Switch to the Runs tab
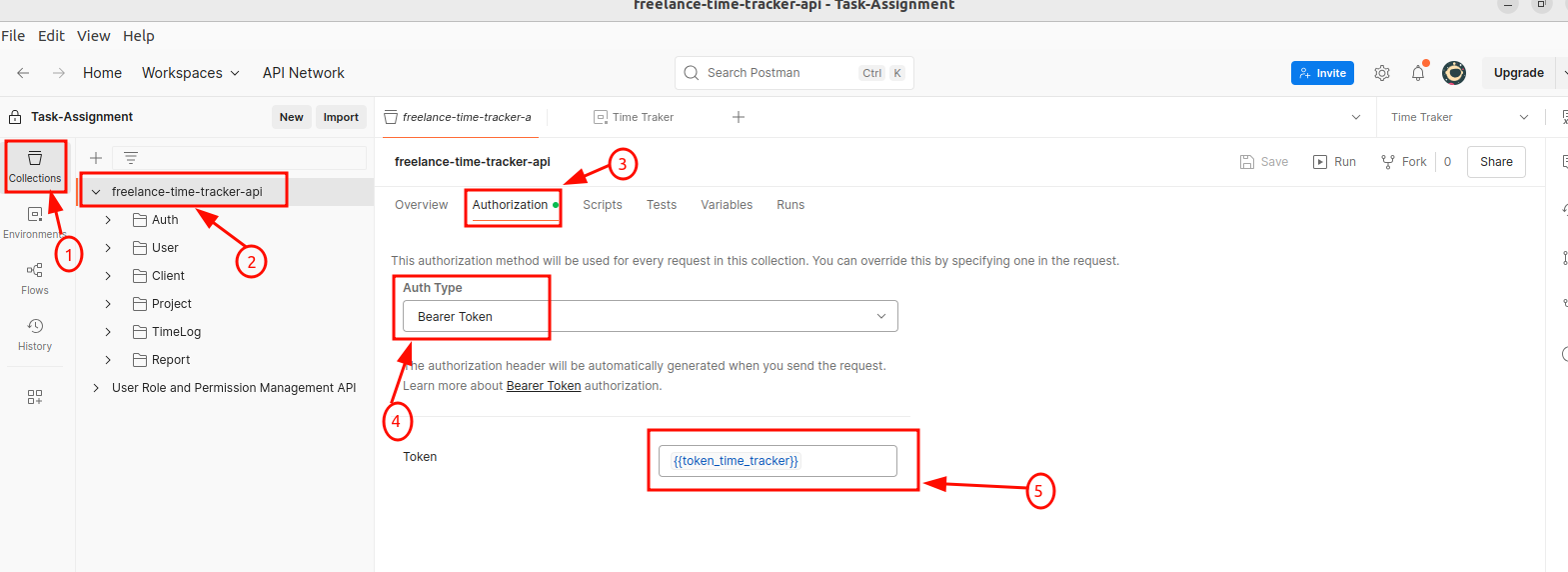Screen dimensions: 1568x572 pos(790,205)
